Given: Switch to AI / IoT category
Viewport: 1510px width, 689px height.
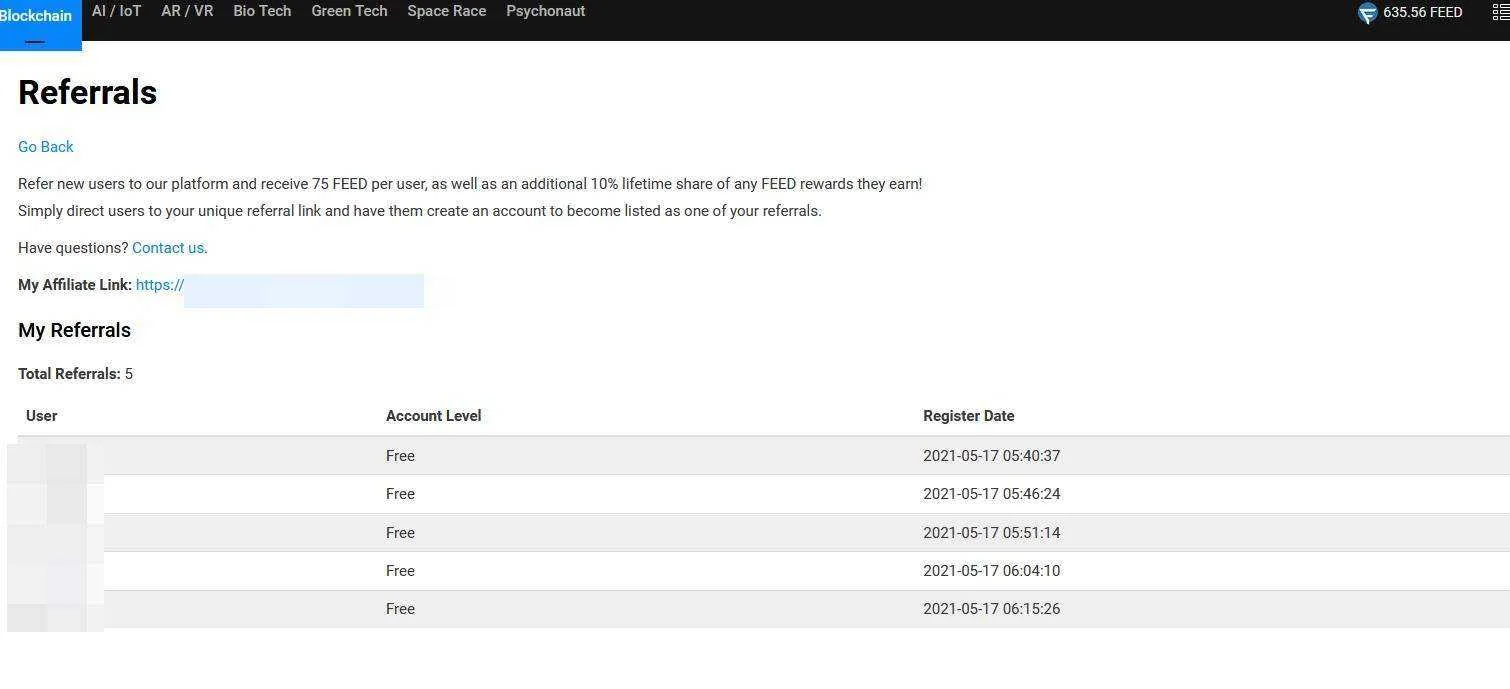Looking at the screenshot, I should 116,11.
